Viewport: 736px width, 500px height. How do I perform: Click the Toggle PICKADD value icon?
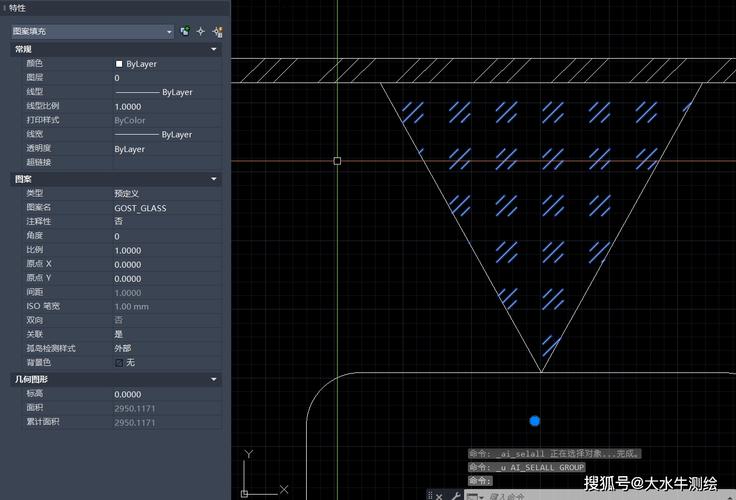pos(185,31)
